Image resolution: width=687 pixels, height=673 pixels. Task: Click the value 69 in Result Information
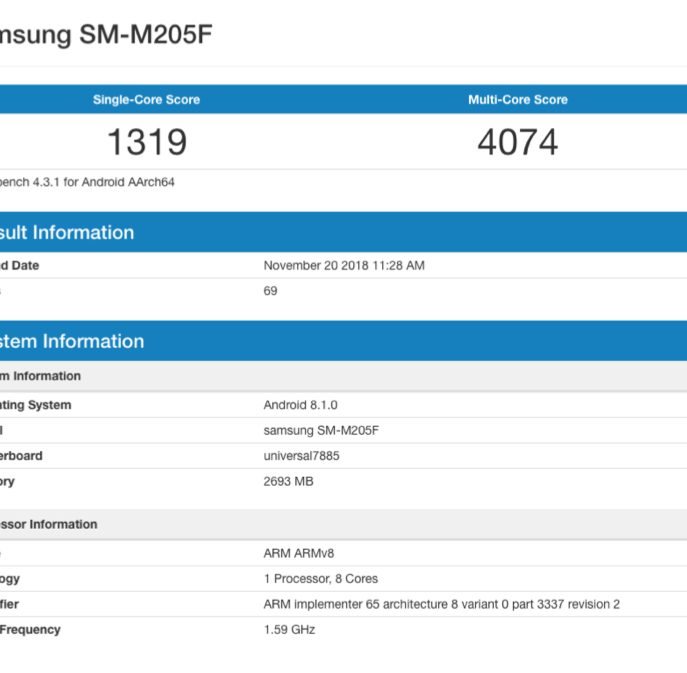point(270,291)
